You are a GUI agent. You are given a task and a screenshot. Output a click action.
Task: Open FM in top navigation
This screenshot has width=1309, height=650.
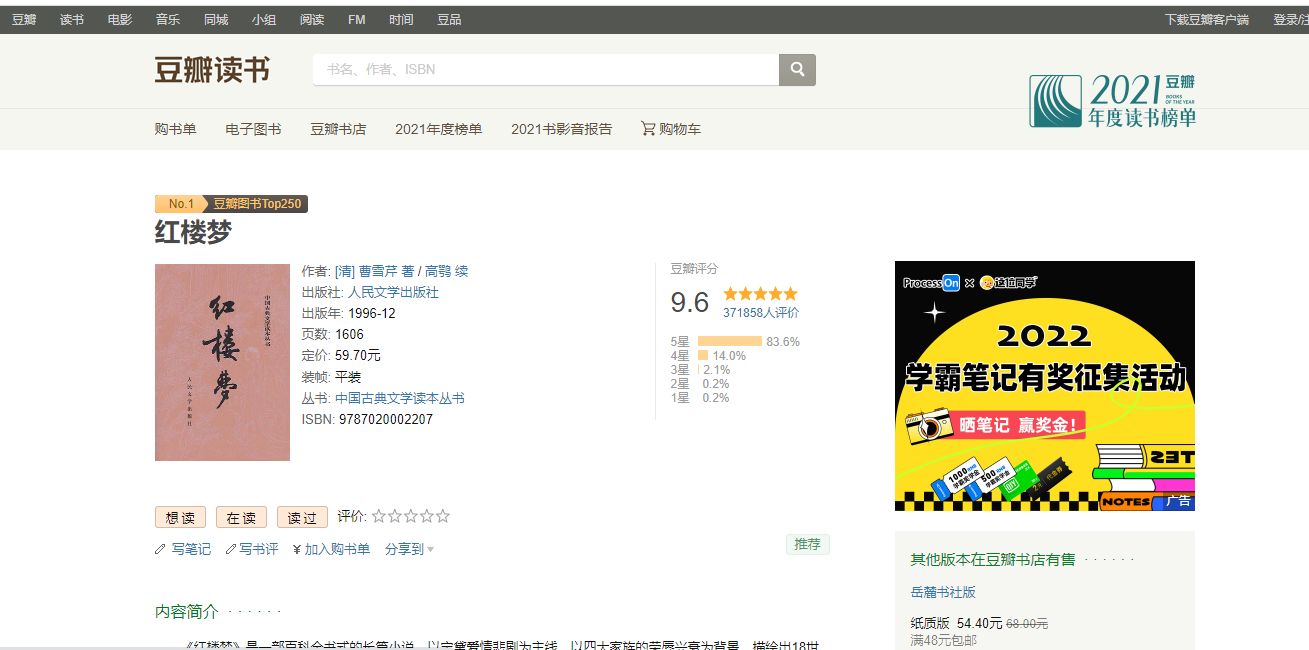357,20
